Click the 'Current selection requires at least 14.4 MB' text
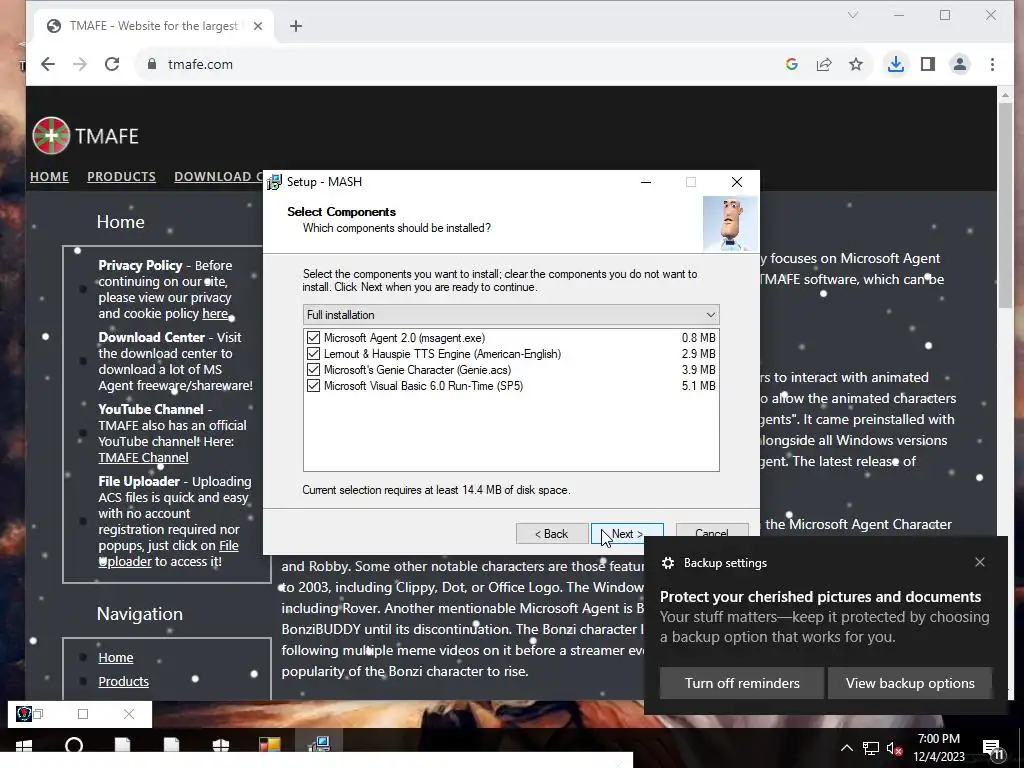 pyautogui.click(x=436, y=490)
